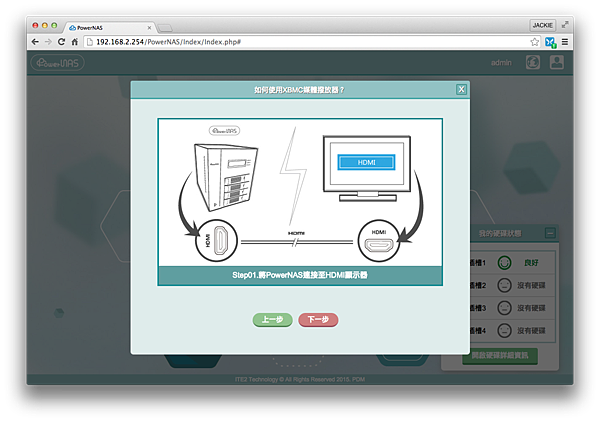The width and height of the screenshot is (600, 422).
Task: Click the previous step green button
Action: point(272,320)
